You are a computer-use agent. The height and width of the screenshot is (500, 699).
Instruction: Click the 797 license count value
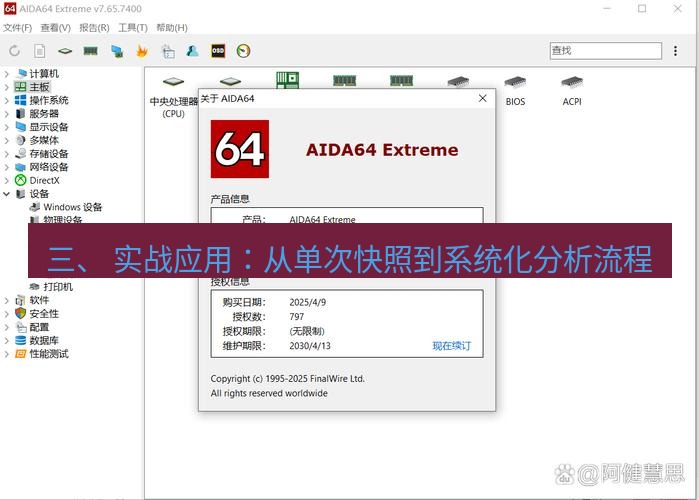pyautogui.click(x=297, y=317)
